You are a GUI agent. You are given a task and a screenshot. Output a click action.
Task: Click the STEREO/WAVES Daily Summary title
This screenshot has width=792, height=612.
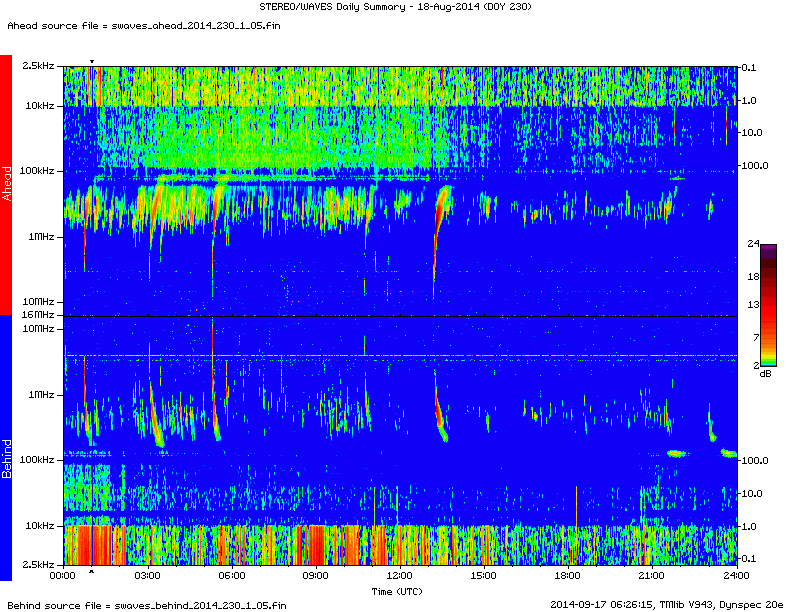click(395, 7)
